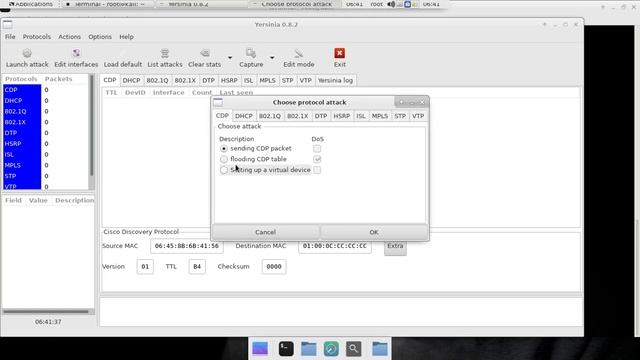Open the Options menu
The image size is (640, 360).
(100, 37)
